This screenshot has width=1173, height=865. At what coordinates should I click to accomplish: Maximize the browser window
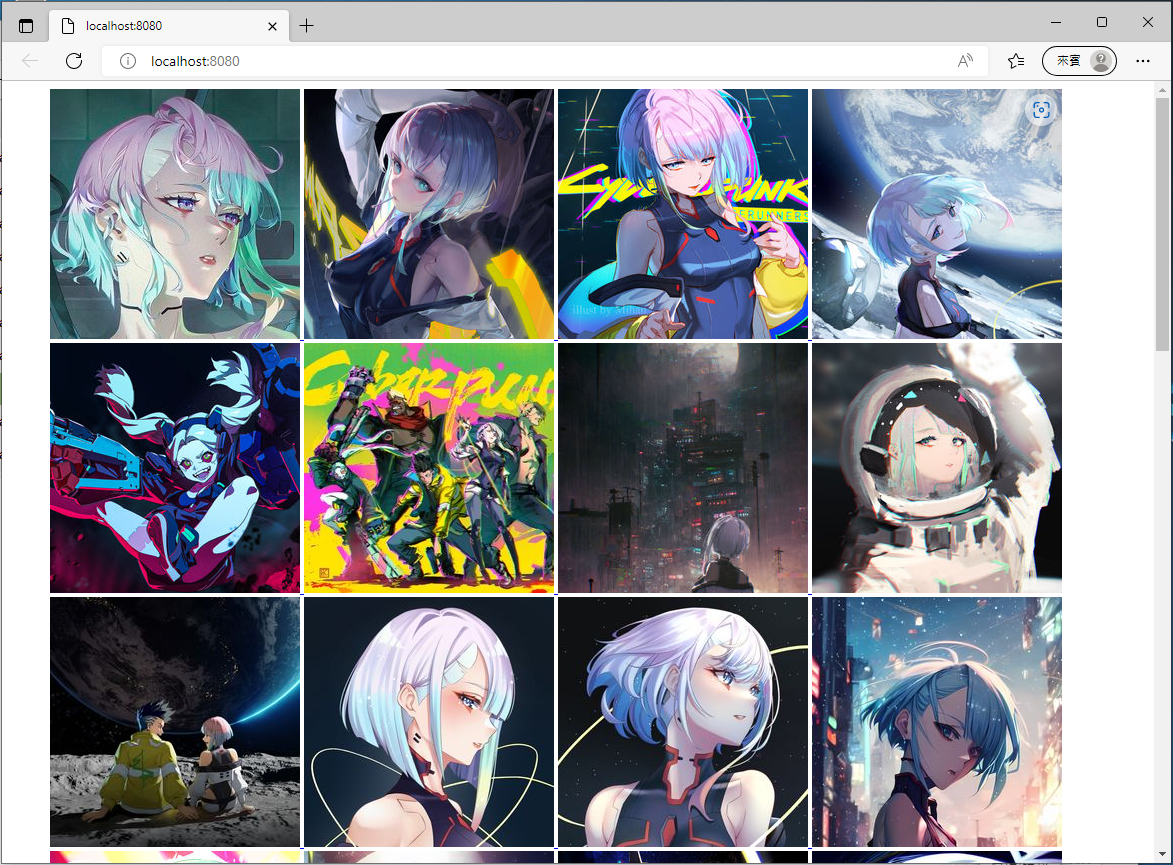(1102, 22)
